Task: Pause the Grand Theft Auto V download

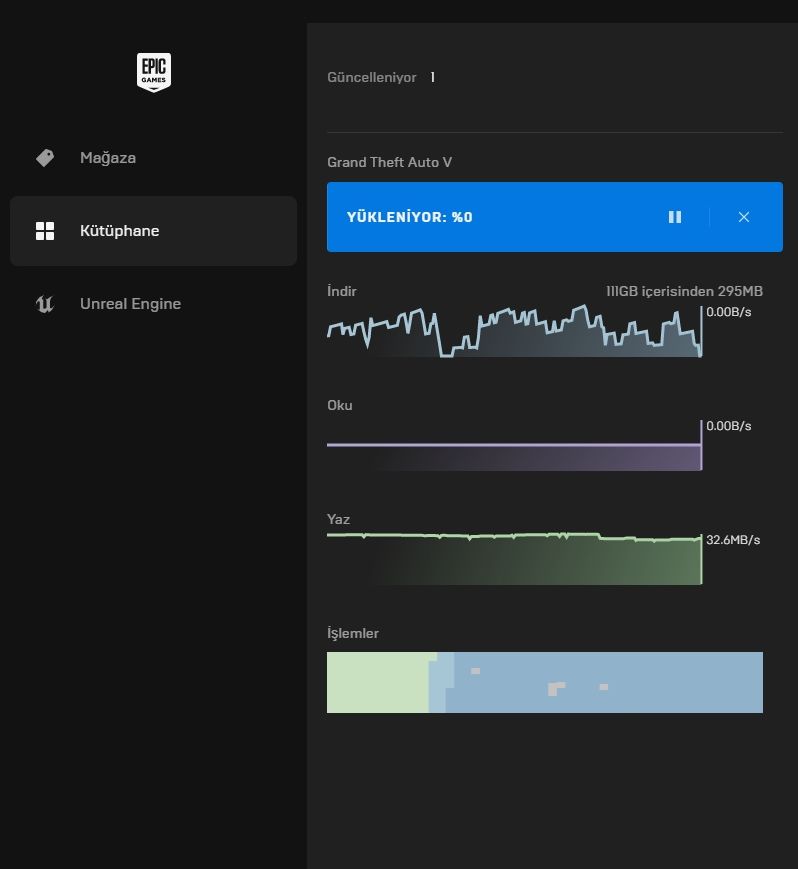Action: (674, 217)
